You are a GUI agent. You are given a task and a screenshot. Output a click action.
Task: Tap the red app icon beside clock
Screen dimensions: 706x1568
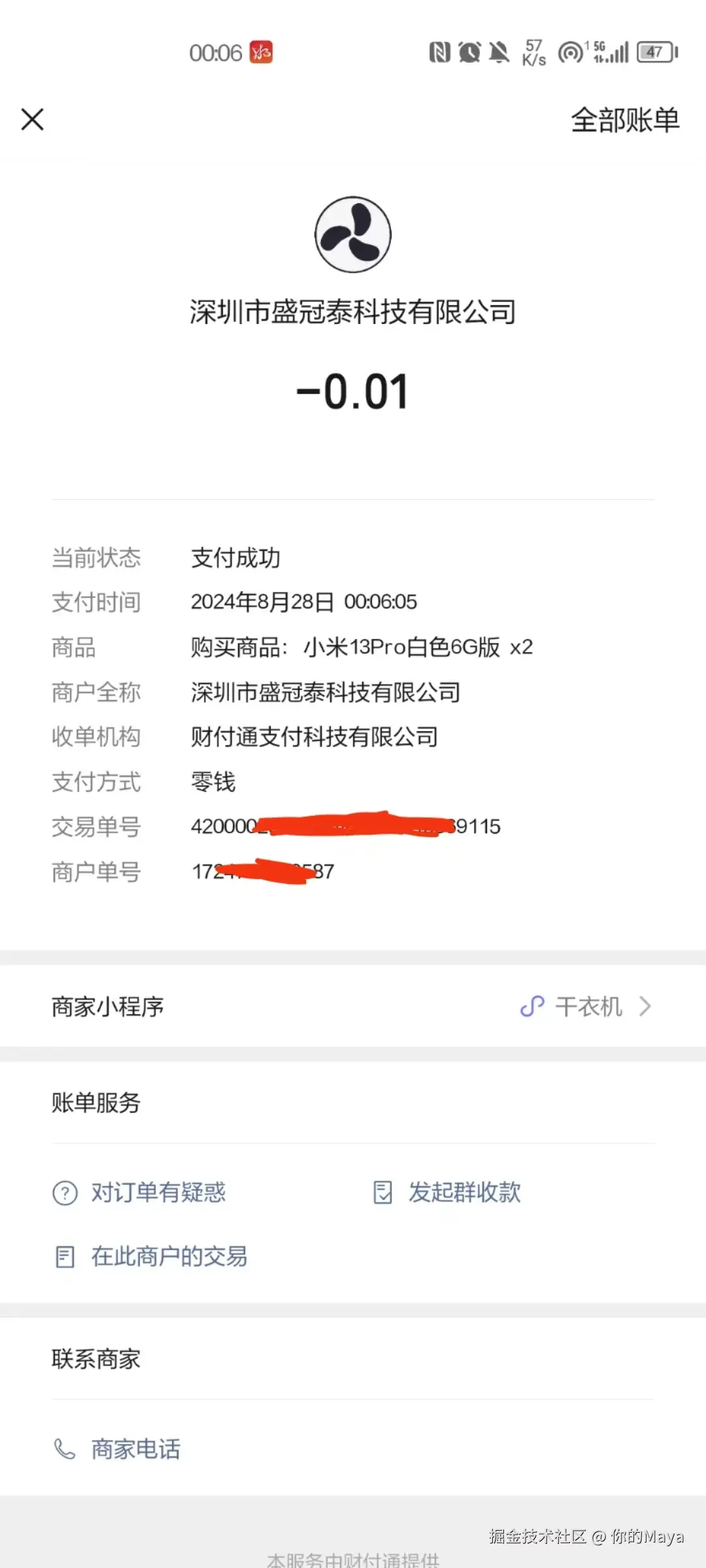[x=261, y=52]
